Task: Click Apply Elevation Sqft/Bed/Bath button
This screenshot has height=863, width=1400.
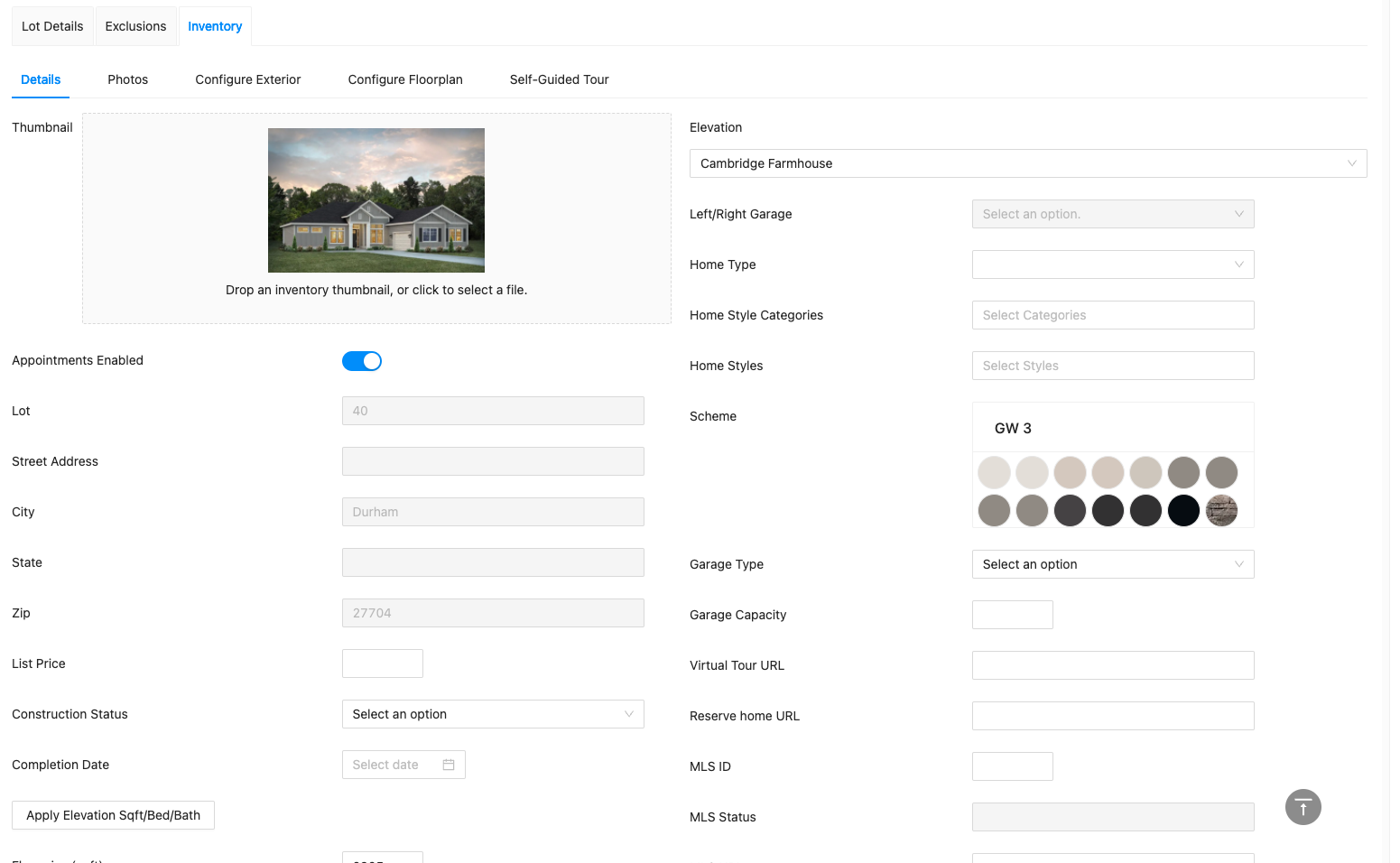Action: coord(113,815)
